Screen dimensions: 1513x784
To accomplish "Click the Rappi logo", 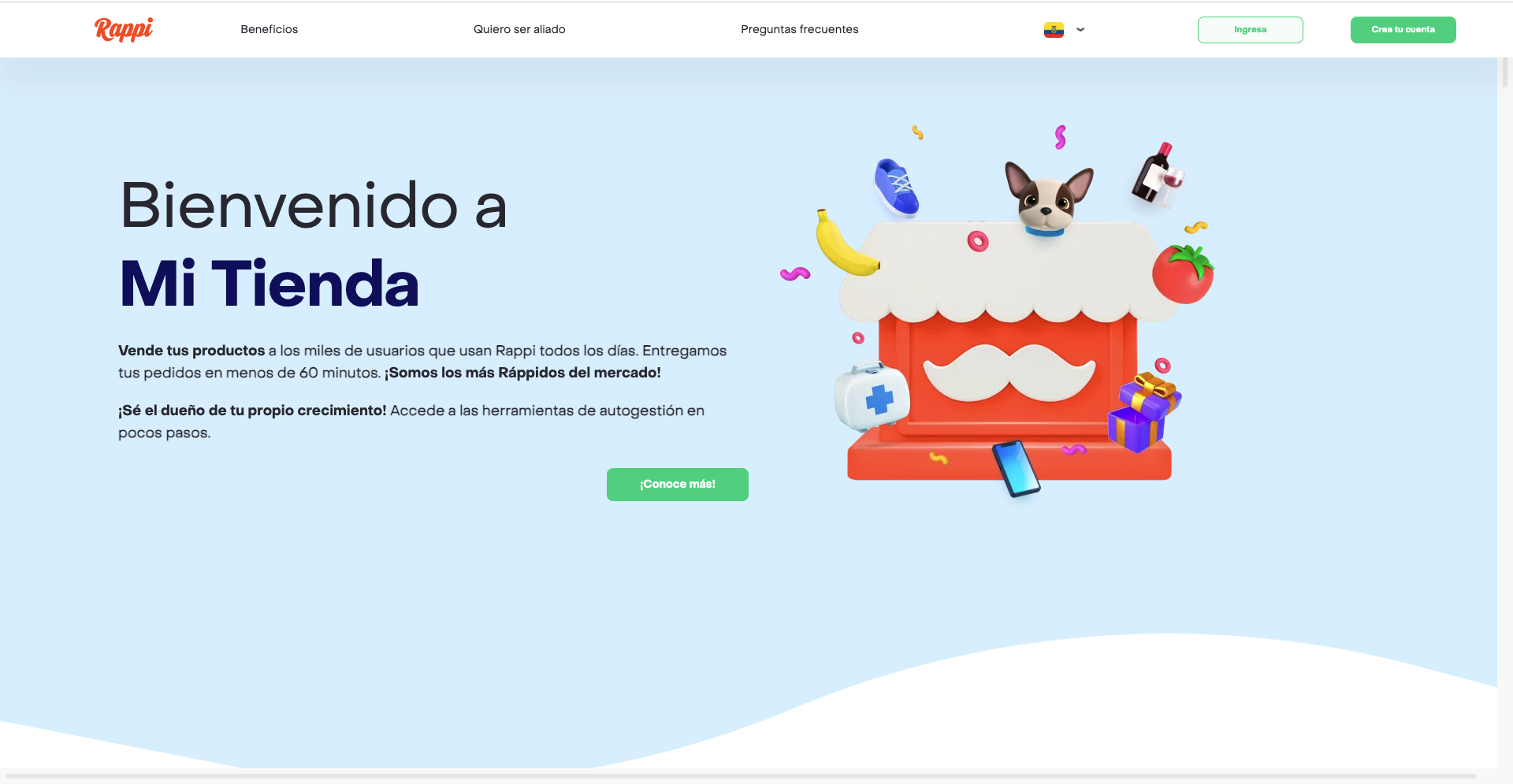I will point(123,29).
